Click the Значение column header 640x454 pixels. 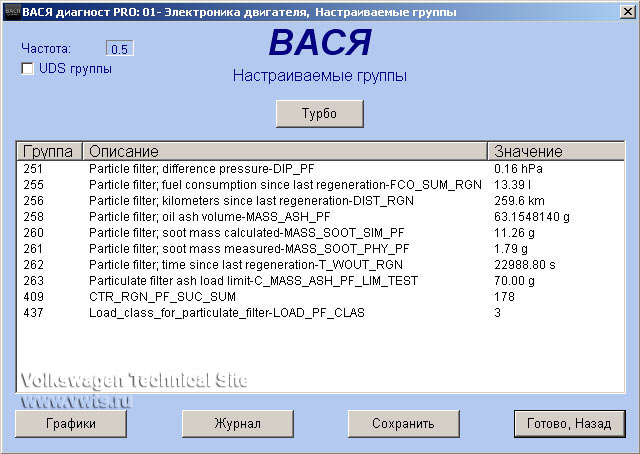[556, 151]
